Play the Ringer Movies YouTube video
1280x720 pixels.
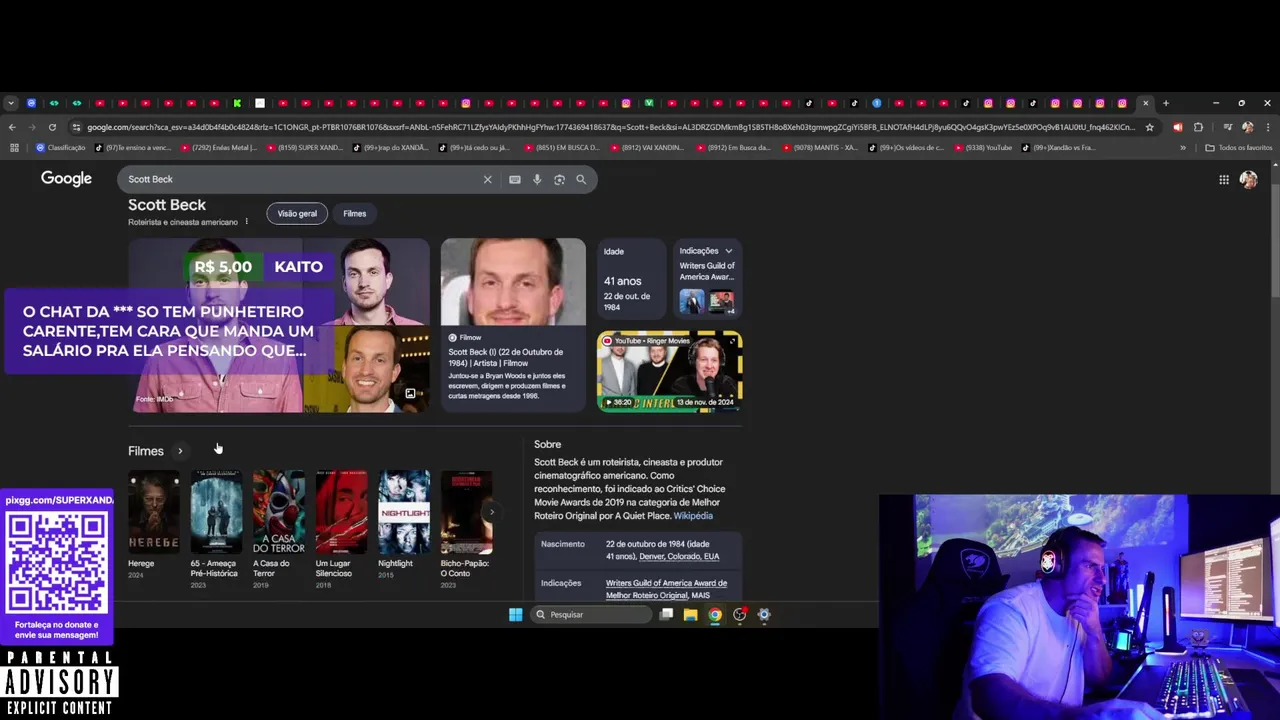pos(669,371)
